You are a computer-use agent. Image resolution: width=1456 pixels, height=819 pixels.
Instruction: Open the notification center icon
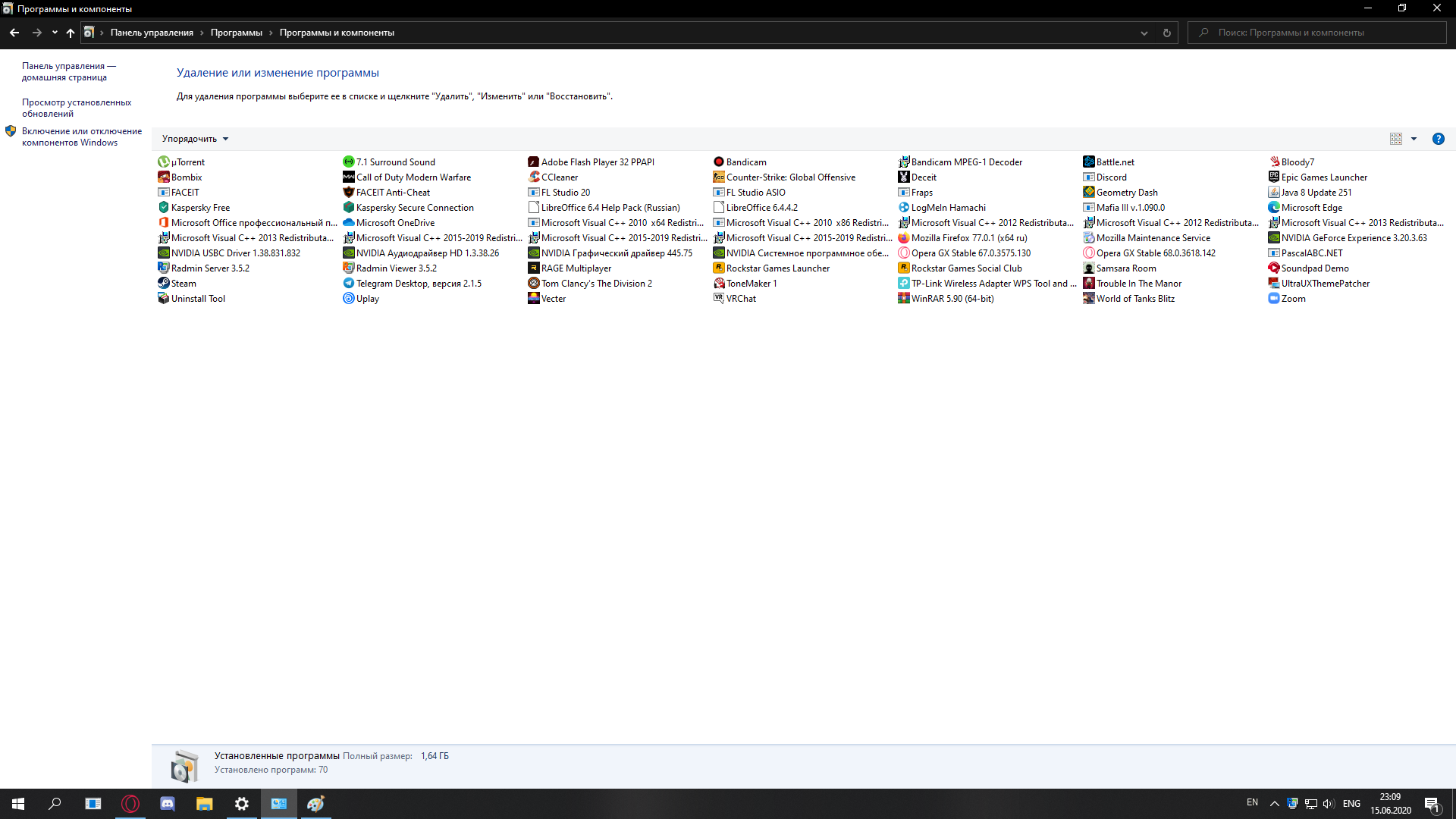coord(1432,804)
